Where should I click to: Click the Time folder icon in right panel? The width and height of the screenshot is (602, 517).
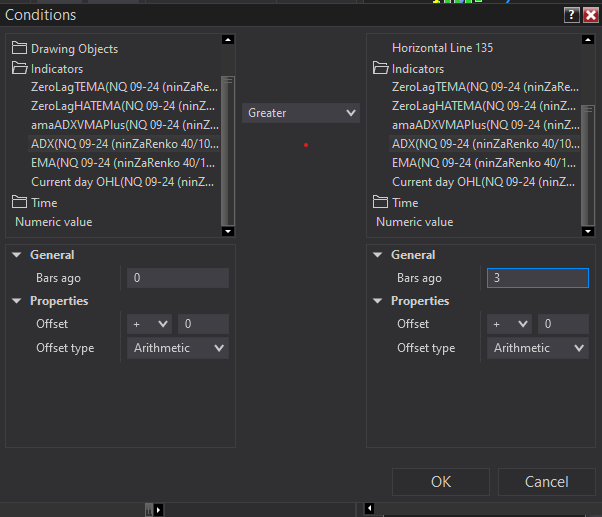[380, 202]
